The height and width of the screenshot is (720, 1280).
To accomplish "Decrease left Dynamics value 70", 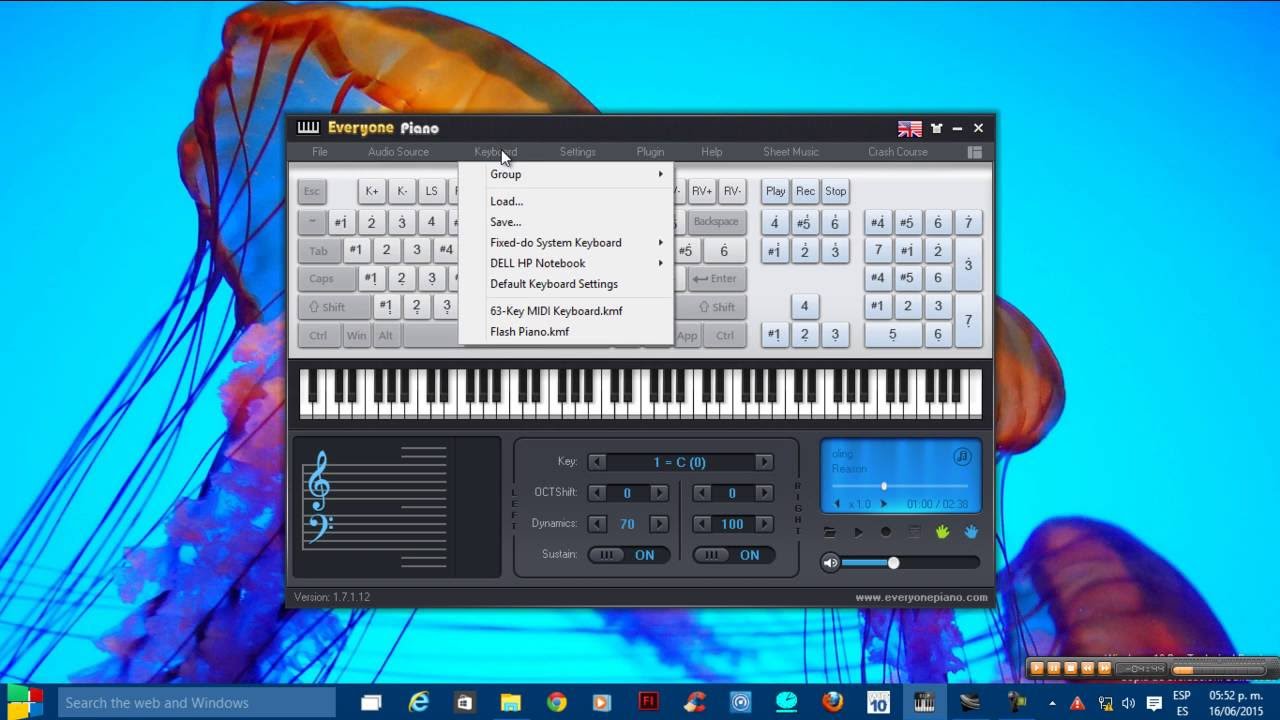I will [597, 524].
